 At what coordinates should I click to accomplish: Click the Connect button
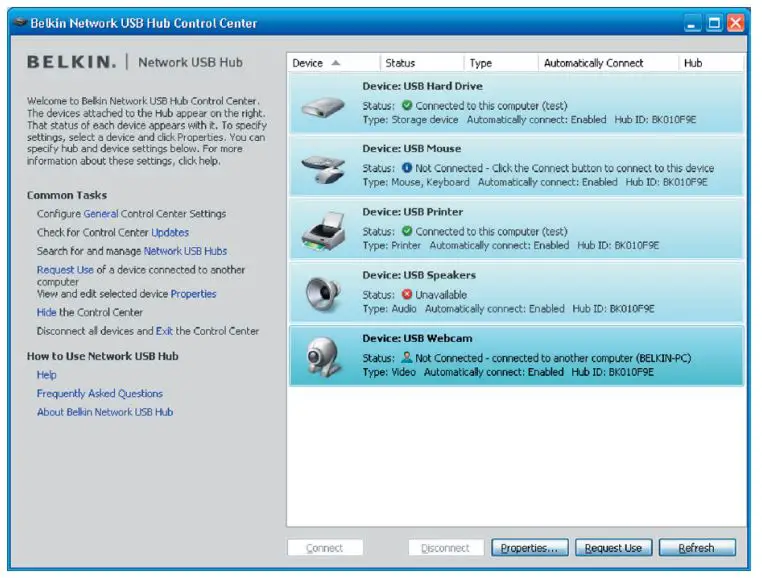click(x=325, y=548)
